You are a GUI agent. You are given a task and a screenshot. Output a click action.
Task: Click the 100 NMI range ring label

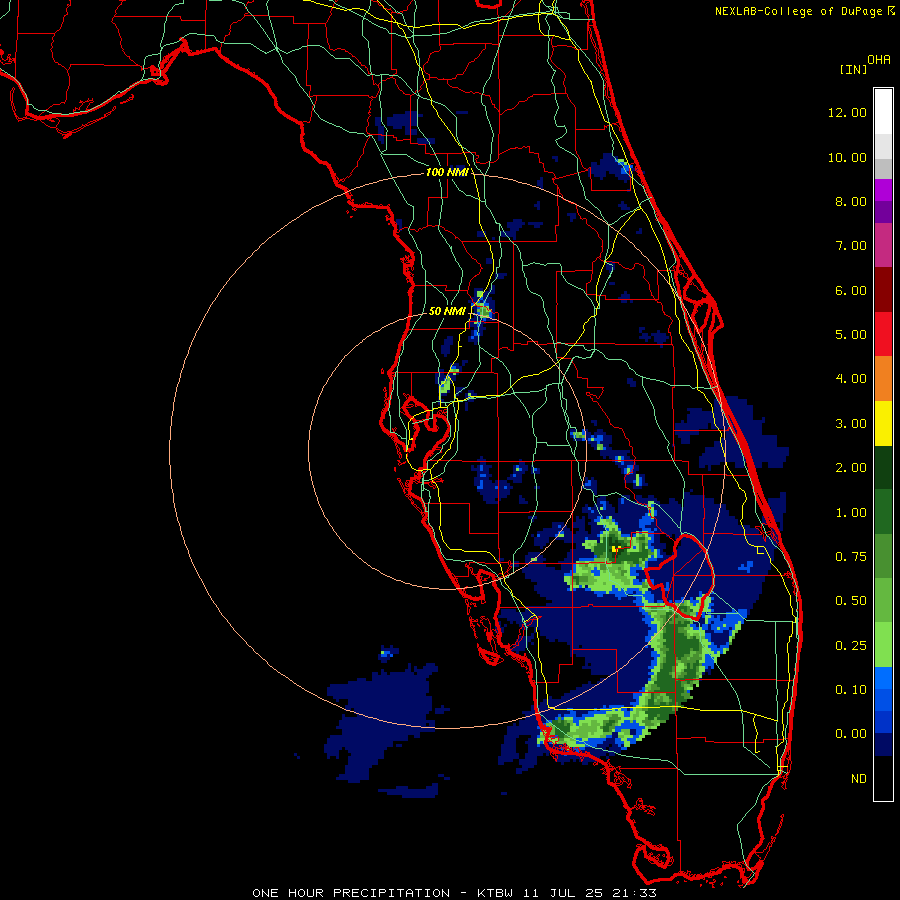pyautogui.click(x=447, y=172)
